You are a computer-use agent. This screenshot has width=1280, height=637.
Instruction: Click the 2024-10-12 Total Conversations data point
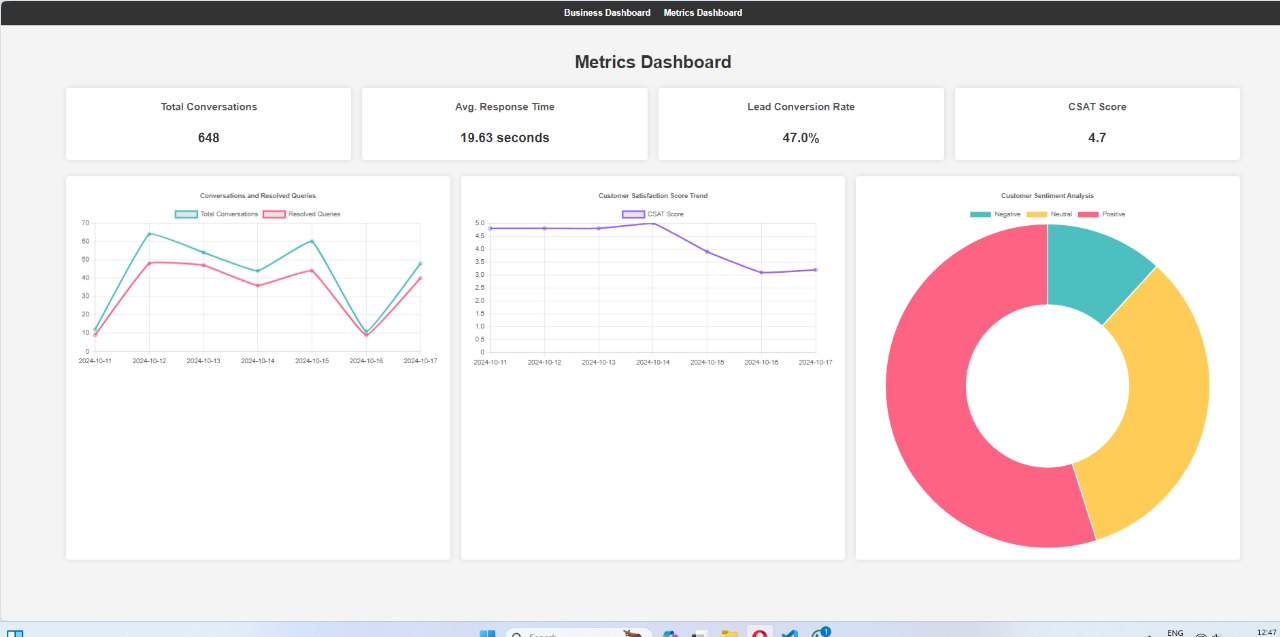tap(149, 234)
